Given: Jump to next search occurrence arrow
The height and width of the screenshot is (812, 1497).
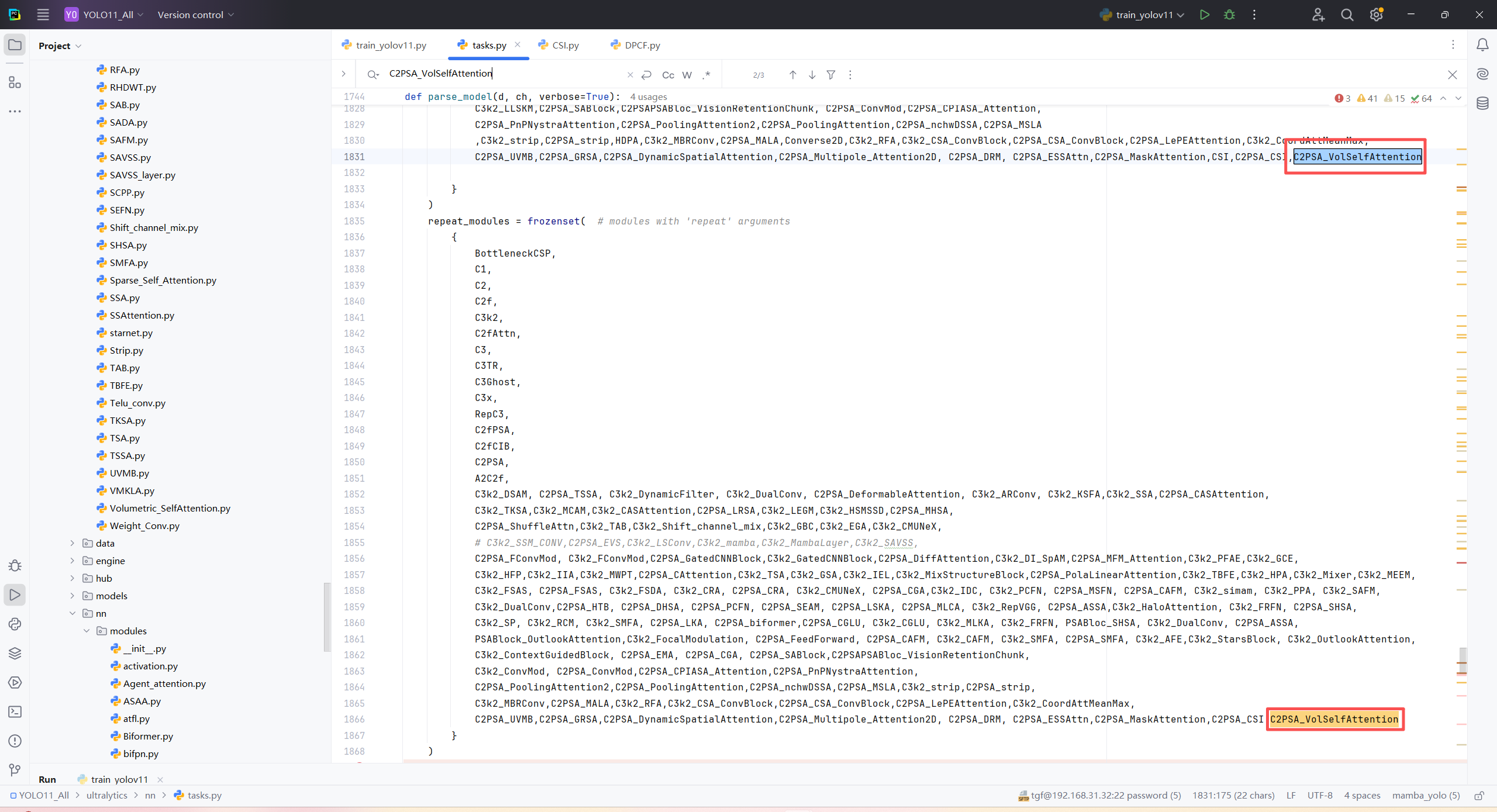Looking at the screenshot, I should (x=812, y=75).
